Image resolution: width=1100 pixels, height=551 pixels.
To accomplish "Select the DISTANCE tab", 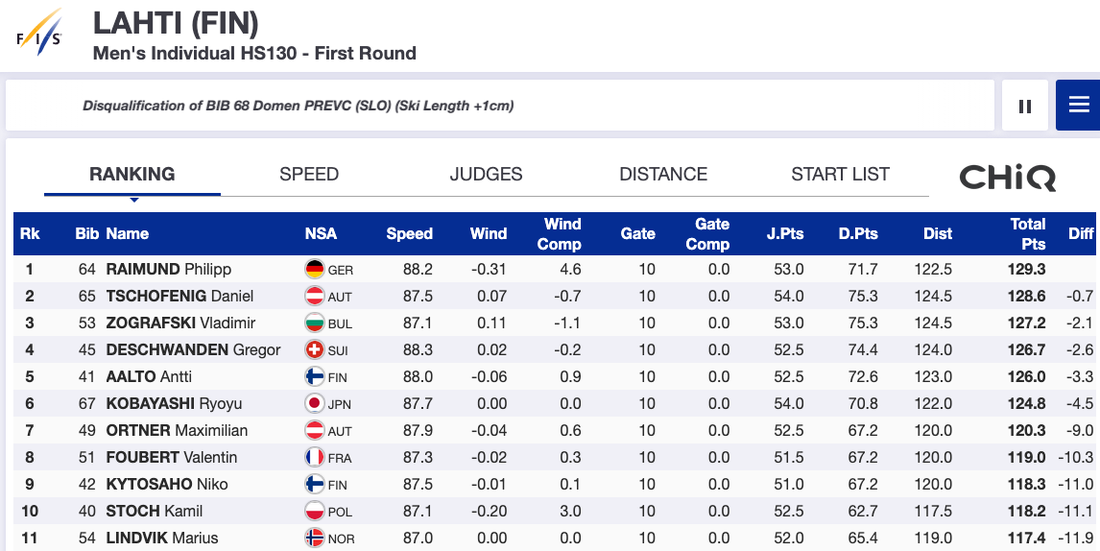I will point(663,174).
